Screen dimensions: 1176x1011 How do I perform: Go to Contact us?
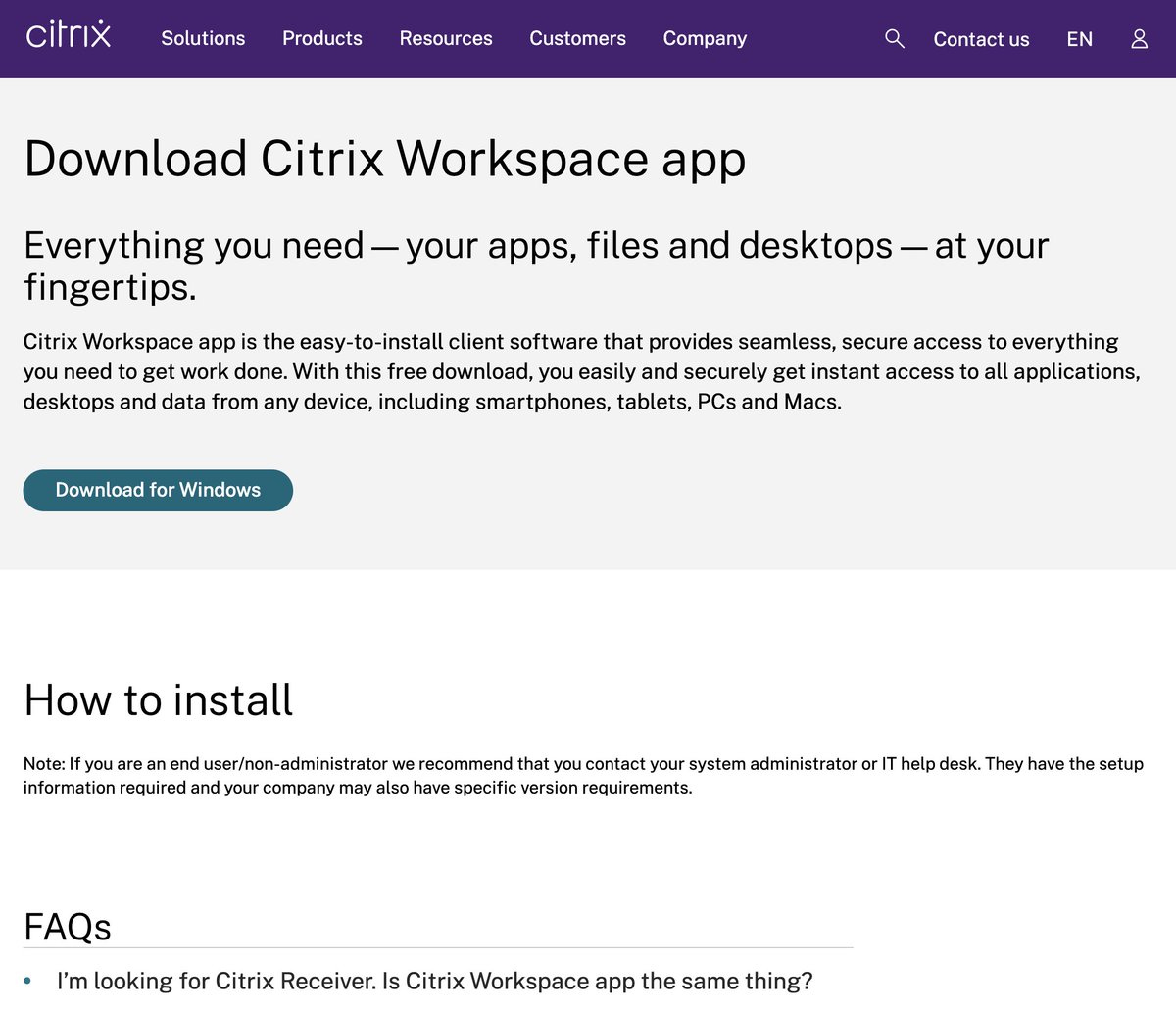coord(981,39)
